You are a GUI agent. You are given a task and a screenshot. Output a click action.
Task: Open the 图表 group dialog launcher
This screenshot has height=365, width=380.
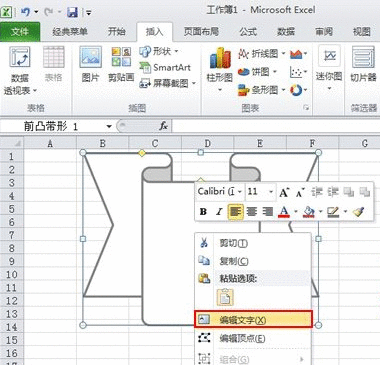[306, 108]
